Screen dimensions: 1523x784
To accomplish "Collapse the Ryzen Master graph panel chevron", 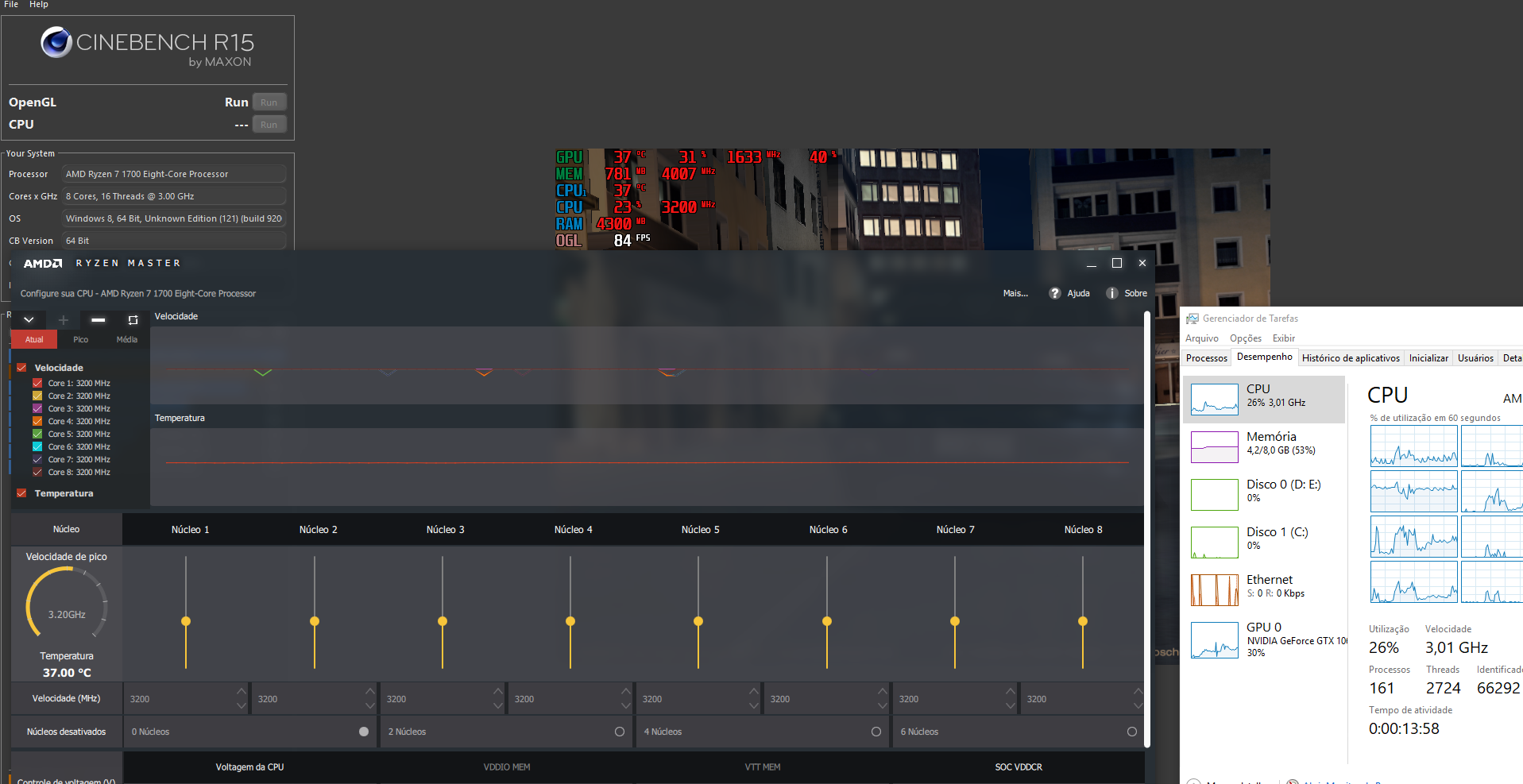I will (29, 320).
